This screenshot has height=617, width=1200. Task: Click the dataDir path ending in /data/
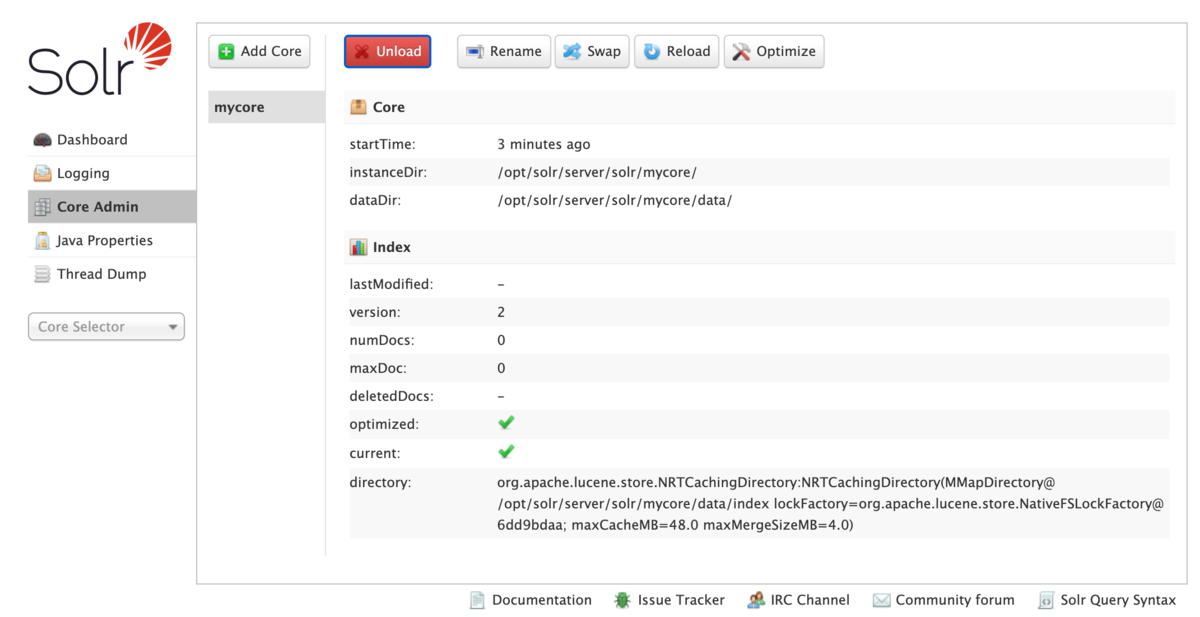tap(615, 200)
